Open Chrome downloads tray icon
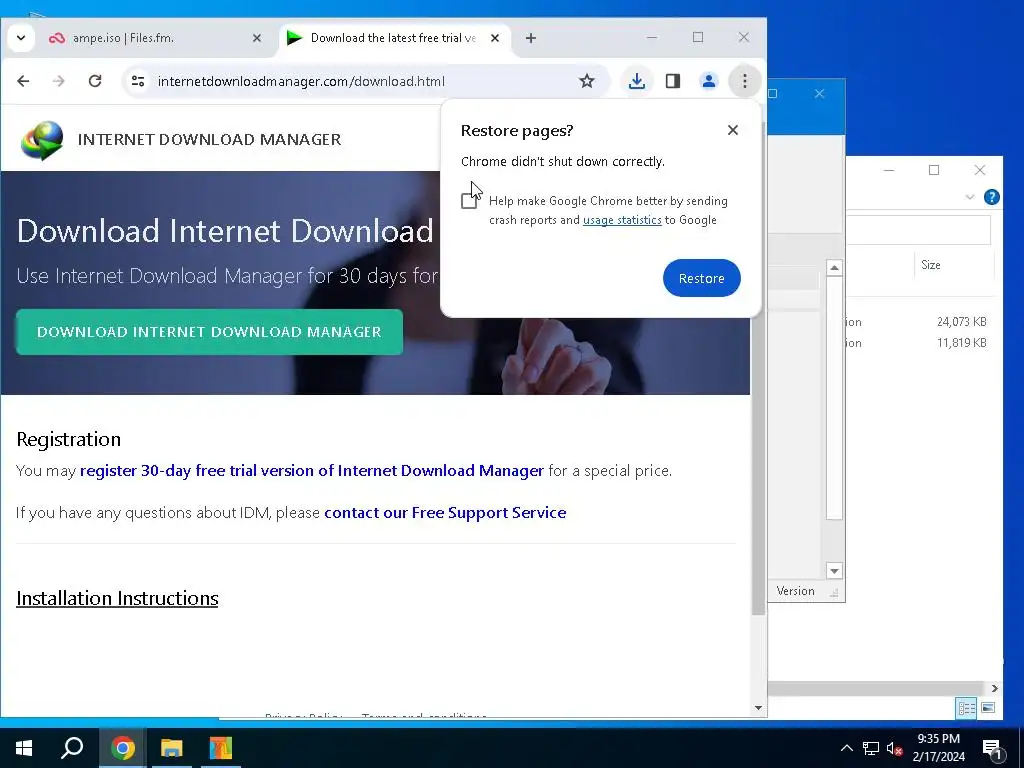 637,81
